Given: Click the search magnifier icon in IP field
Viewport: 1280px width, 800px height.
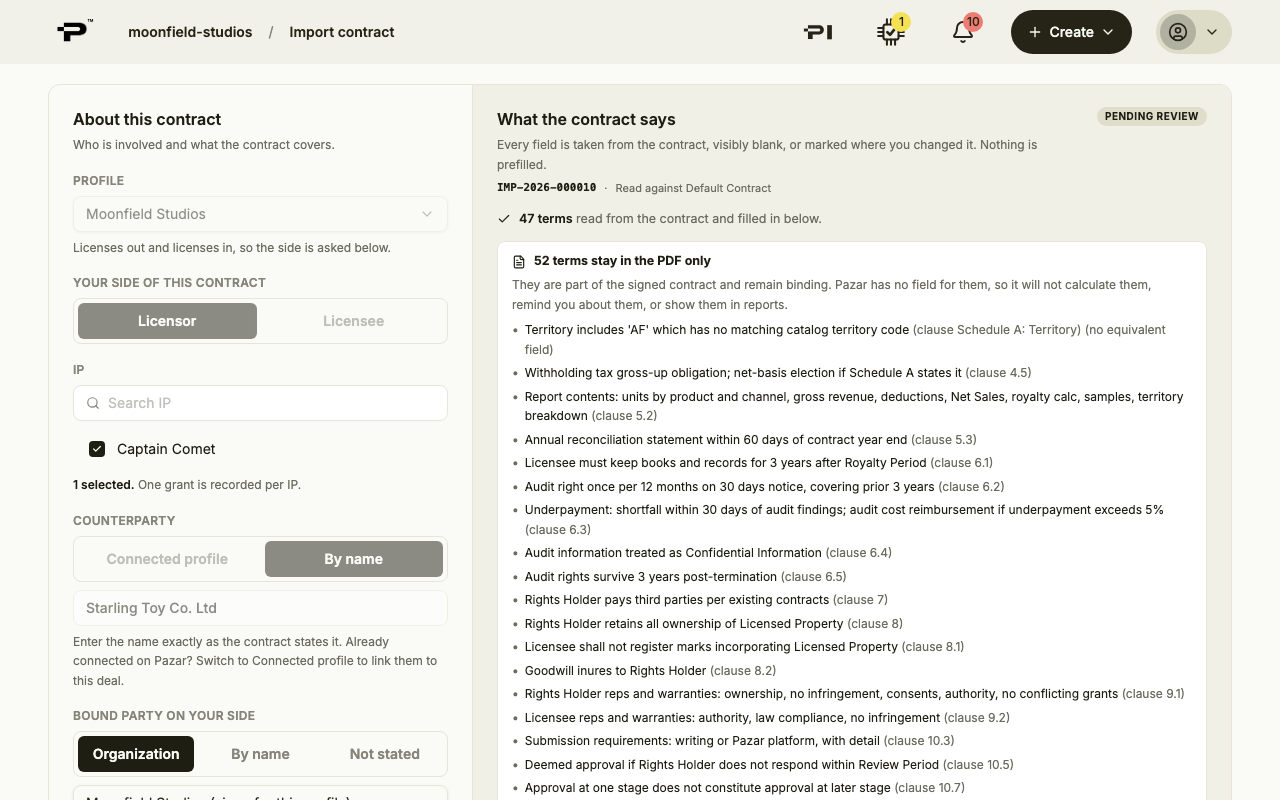Looking at the screenshot, I should [93, 403].
